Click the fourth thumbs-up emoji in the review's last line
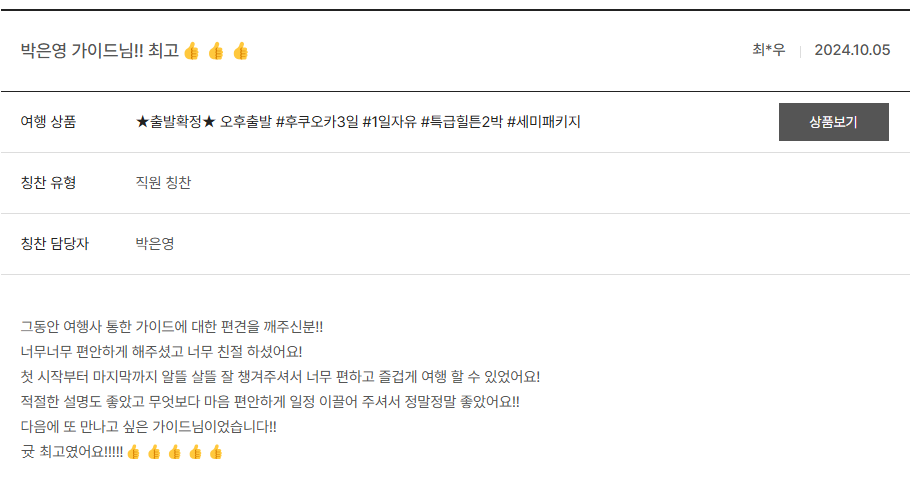910x487 pixels. (196, 452)
